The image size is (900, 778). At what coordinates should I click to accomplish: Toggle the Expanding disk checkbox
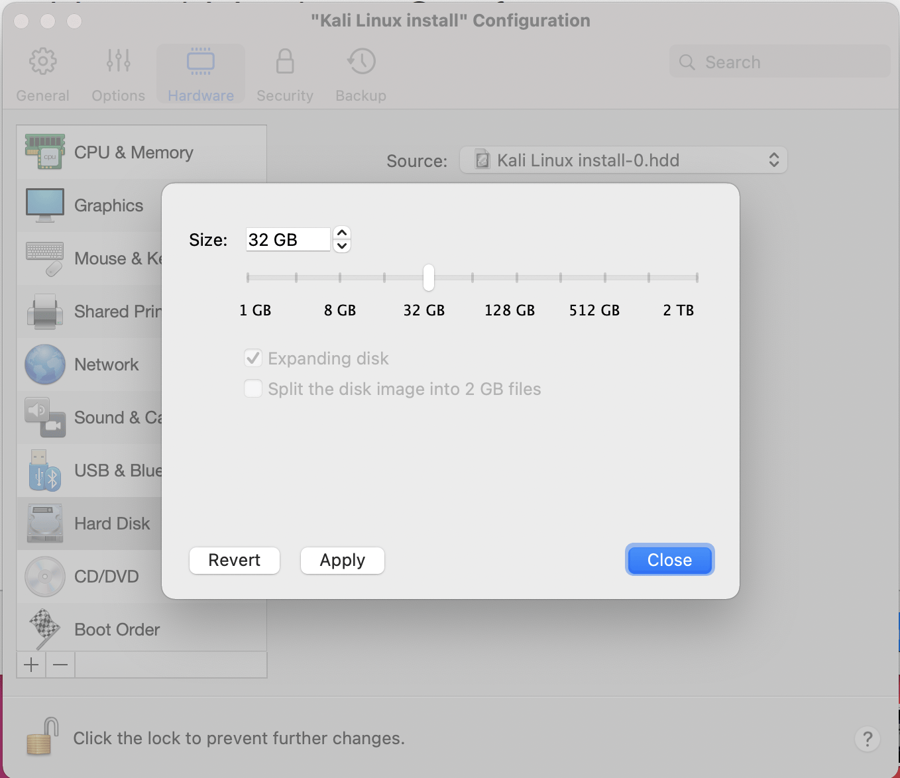[x=253, y=358]
